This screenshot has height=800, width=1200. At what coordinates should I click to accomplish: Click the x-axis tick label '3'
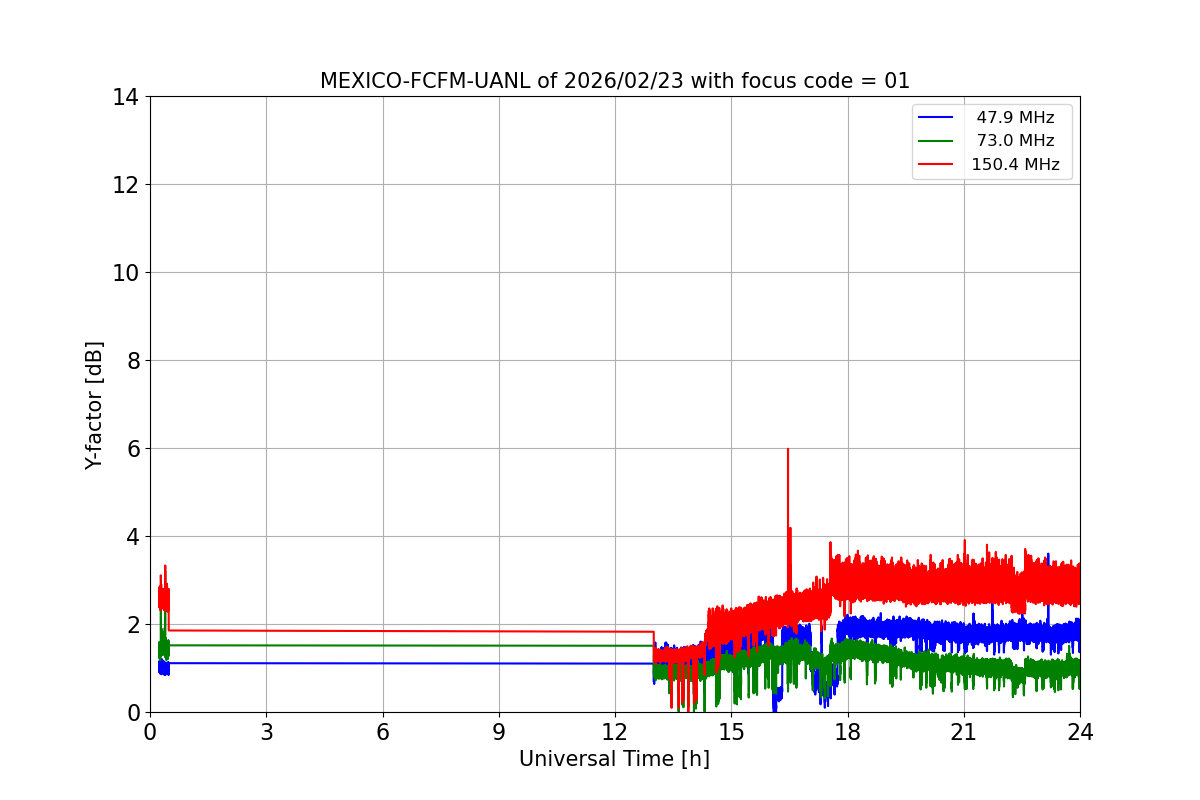(x=266, y=732)
